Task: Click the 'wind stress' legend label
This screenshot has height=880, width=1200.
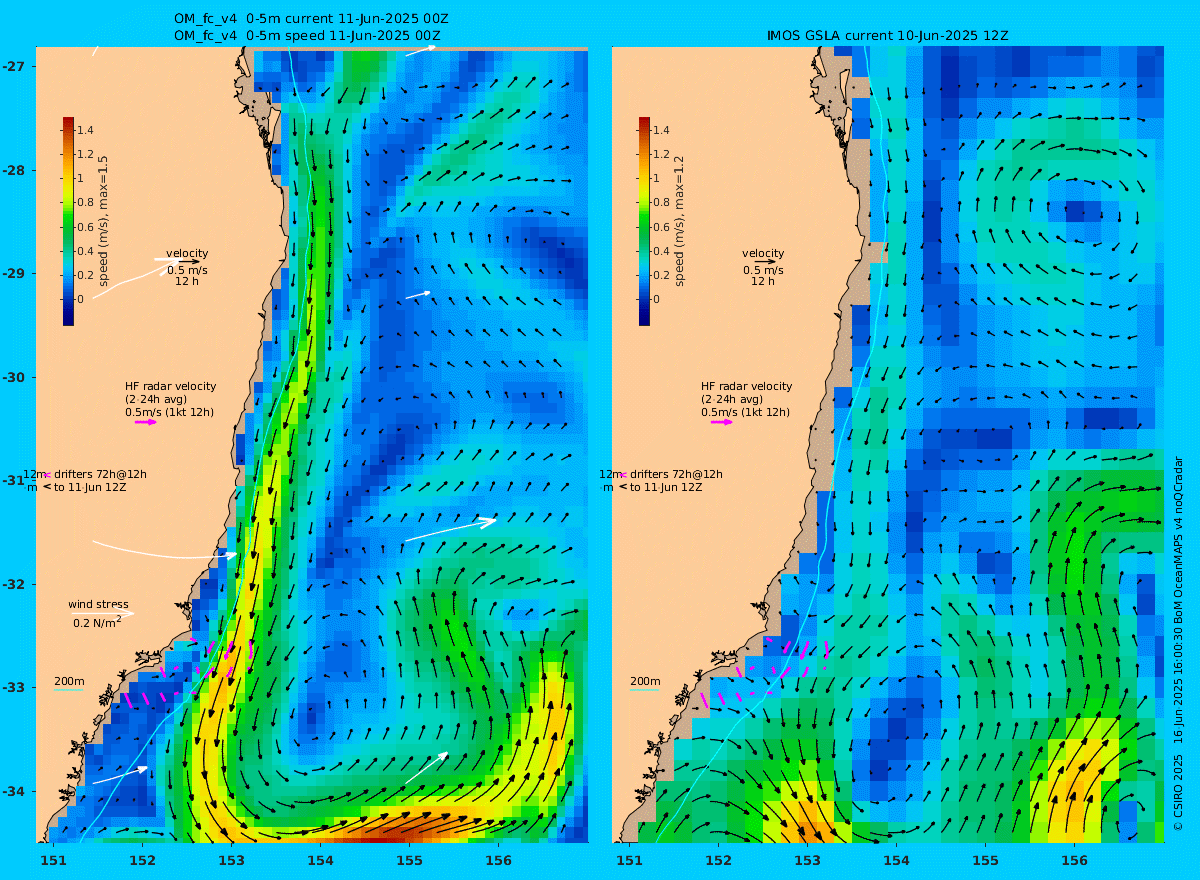Action: point(98,604)
